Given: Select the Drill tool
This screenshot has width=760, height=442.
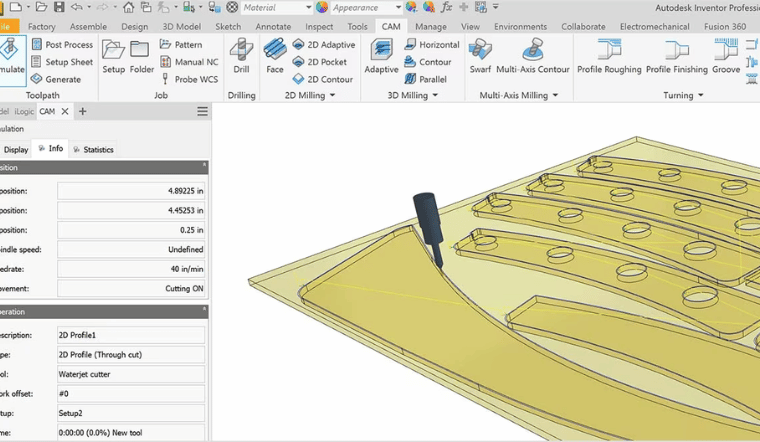Looking at the screenshot, I should (241, 57).
